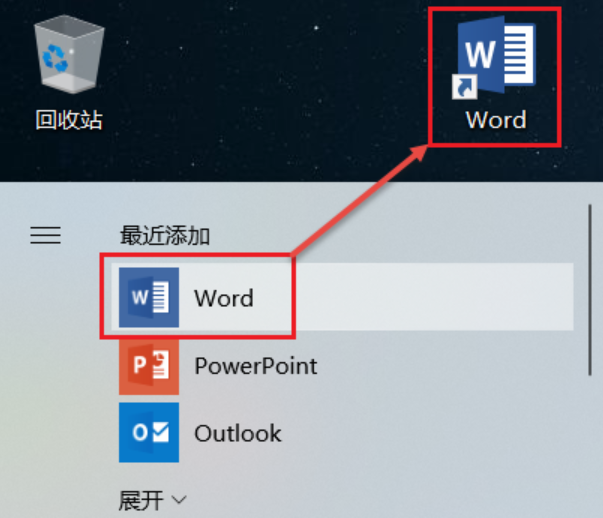
Task: Launch Word from the recently added list
Action: tap(342, 297)
